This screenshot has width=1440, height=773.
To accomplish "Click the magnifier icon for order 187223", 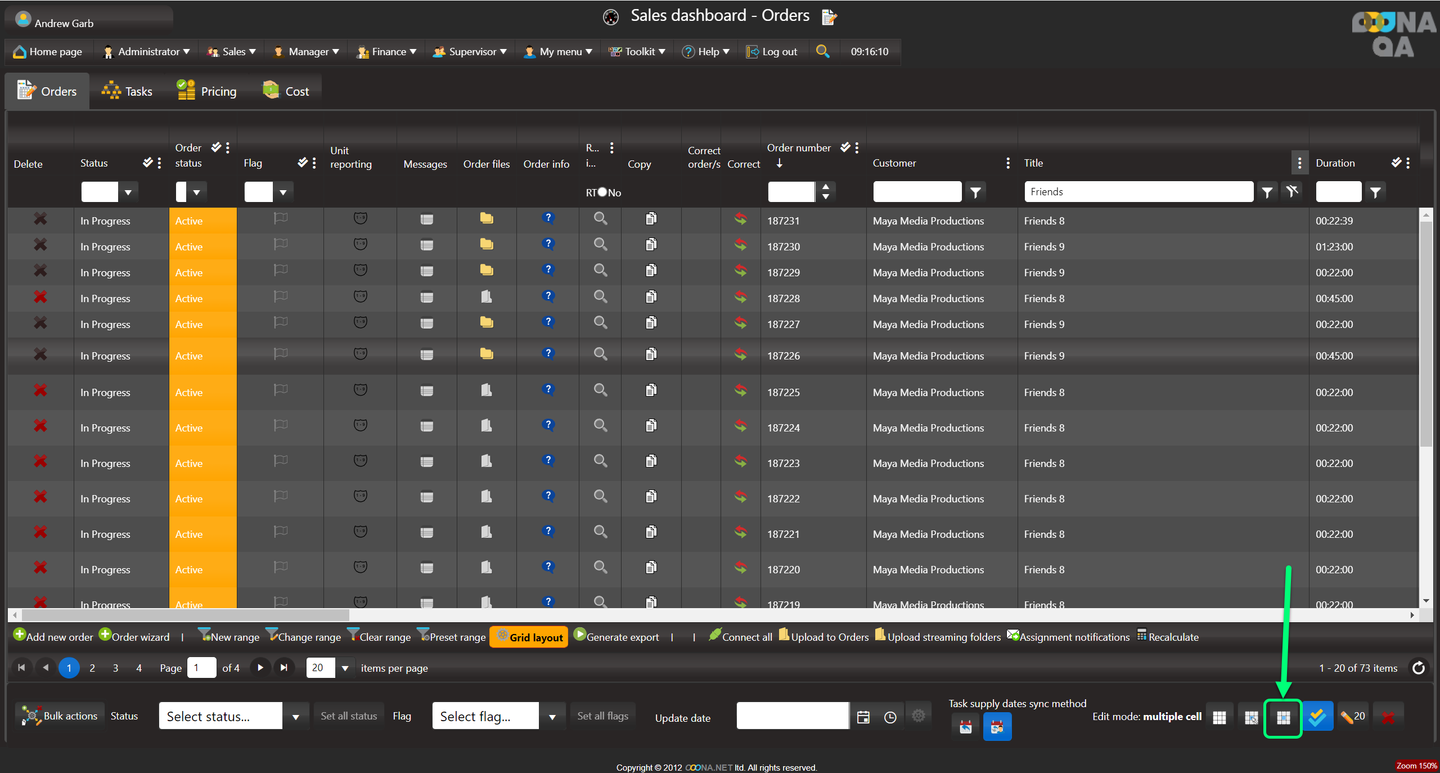I will coord(600,462).
